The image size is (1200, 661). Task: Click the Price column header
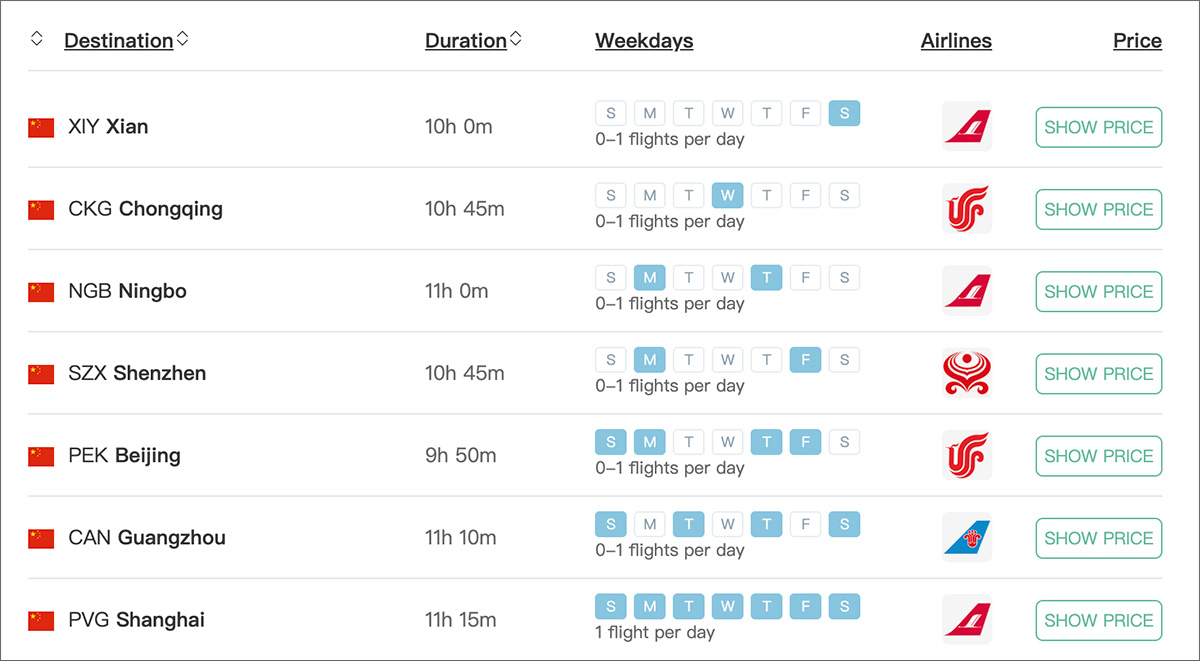click(x=1137, y=41)
